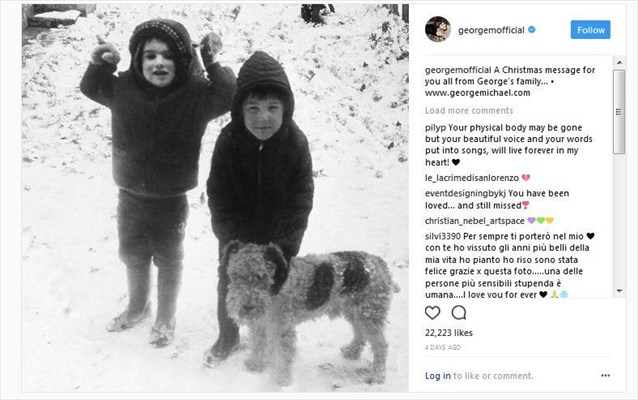Click the 4 DAYS AGO timestamp
638x400 pixels.
(443, 348)
